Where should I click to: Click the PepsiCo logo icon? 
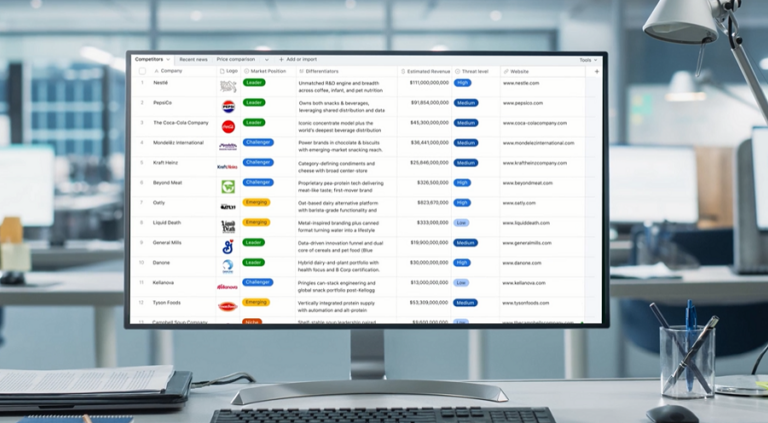[228, 106]
